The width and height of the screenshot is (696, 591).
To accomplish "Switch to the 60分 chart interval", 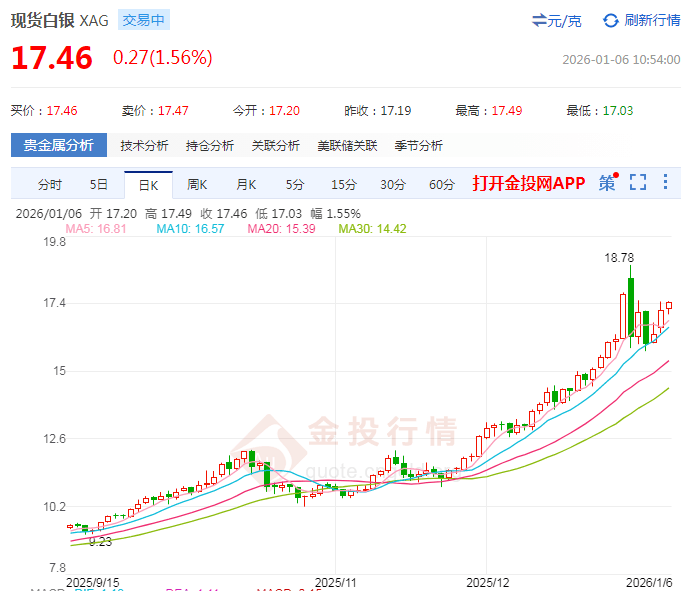I will 441,184.
